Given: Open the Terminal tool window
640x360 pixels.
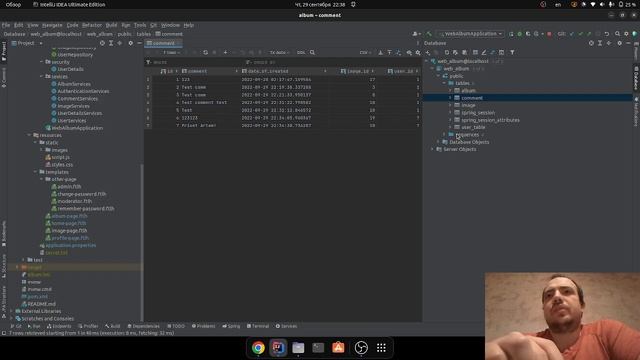Looking at the screenshot, I should pos(258,326).
